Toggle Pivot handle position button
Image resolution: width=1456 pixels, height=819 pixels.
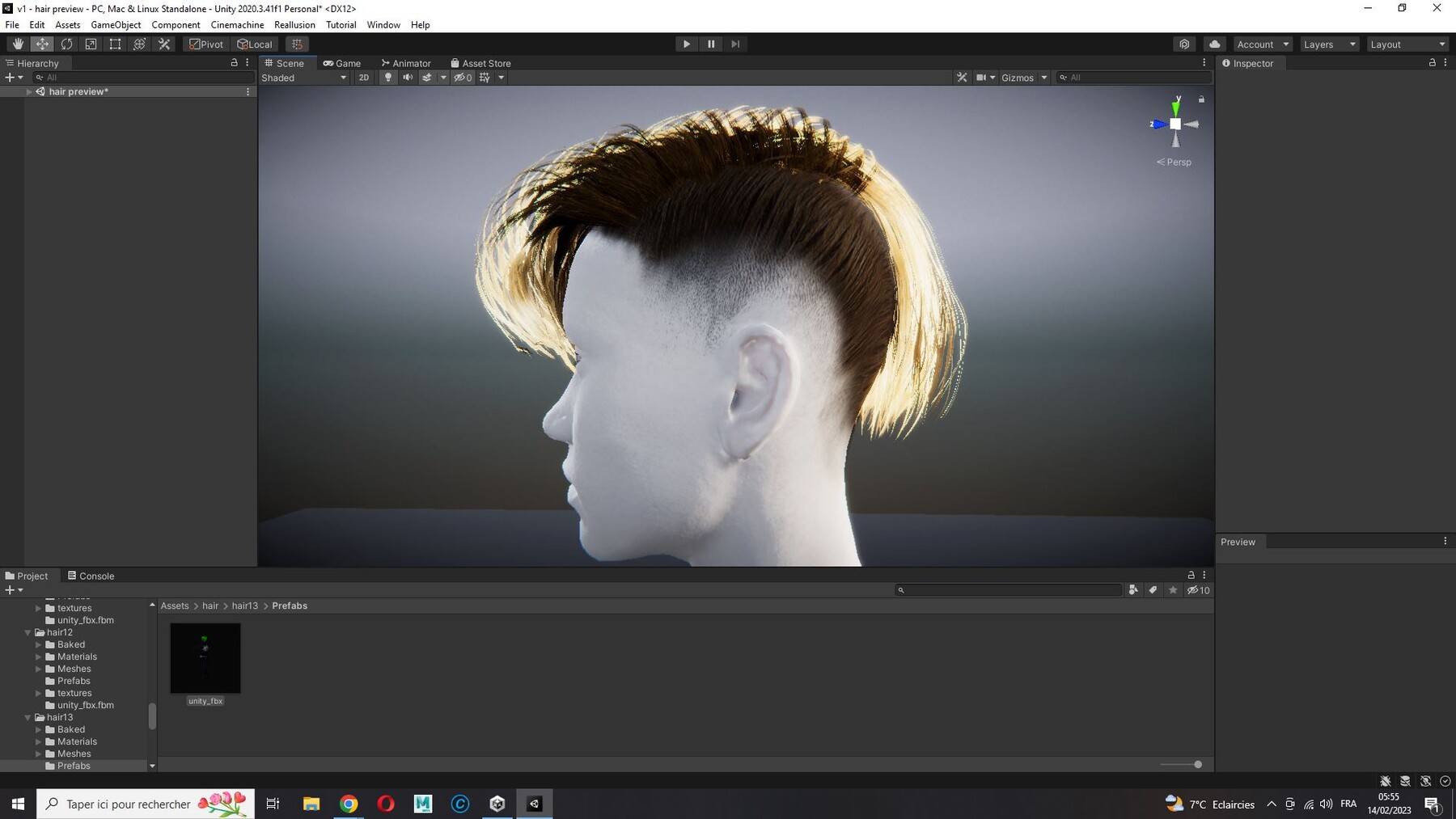206,44
